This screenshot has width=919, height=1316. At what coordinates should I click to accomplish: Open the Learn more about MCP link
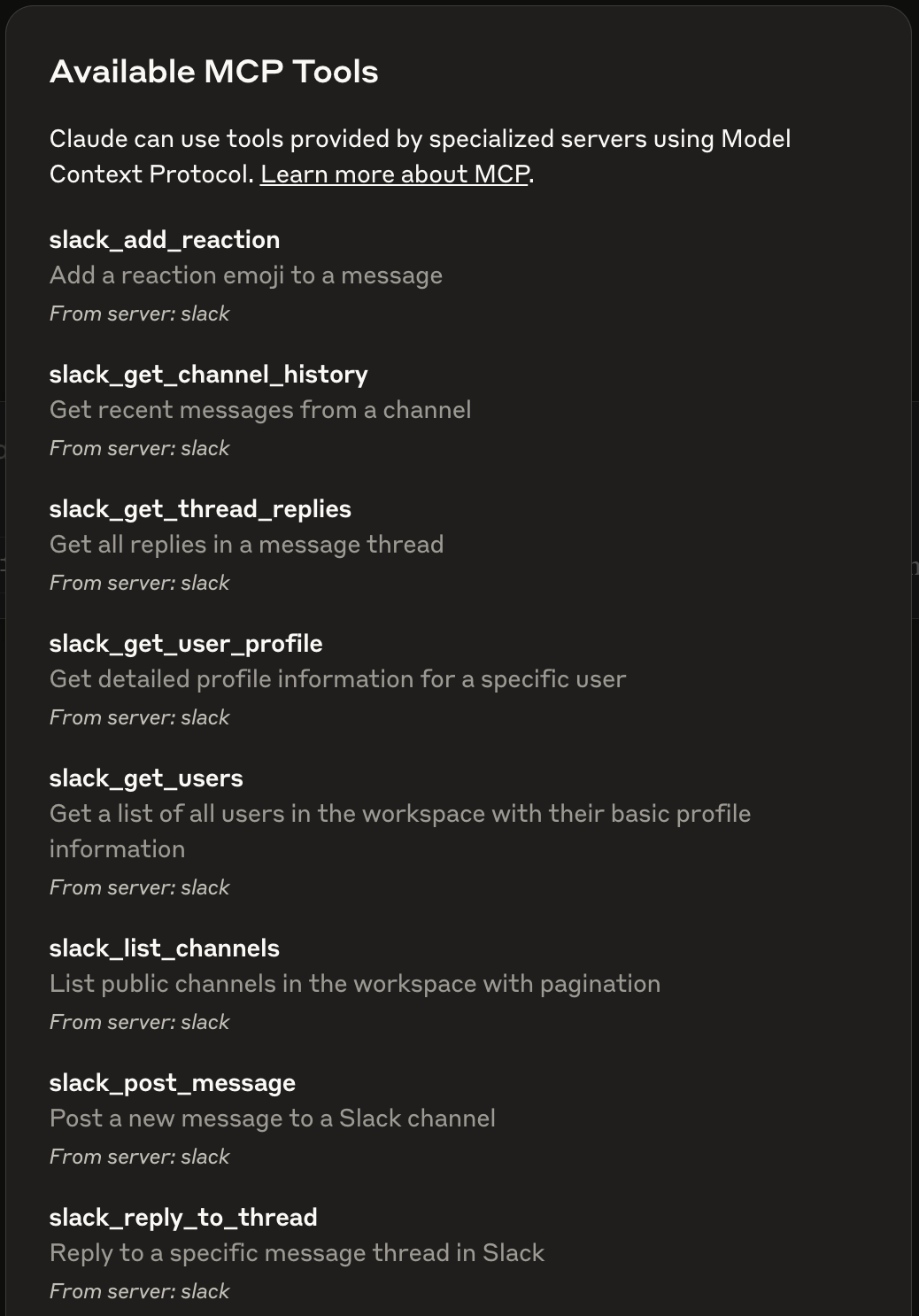(394, 174)
